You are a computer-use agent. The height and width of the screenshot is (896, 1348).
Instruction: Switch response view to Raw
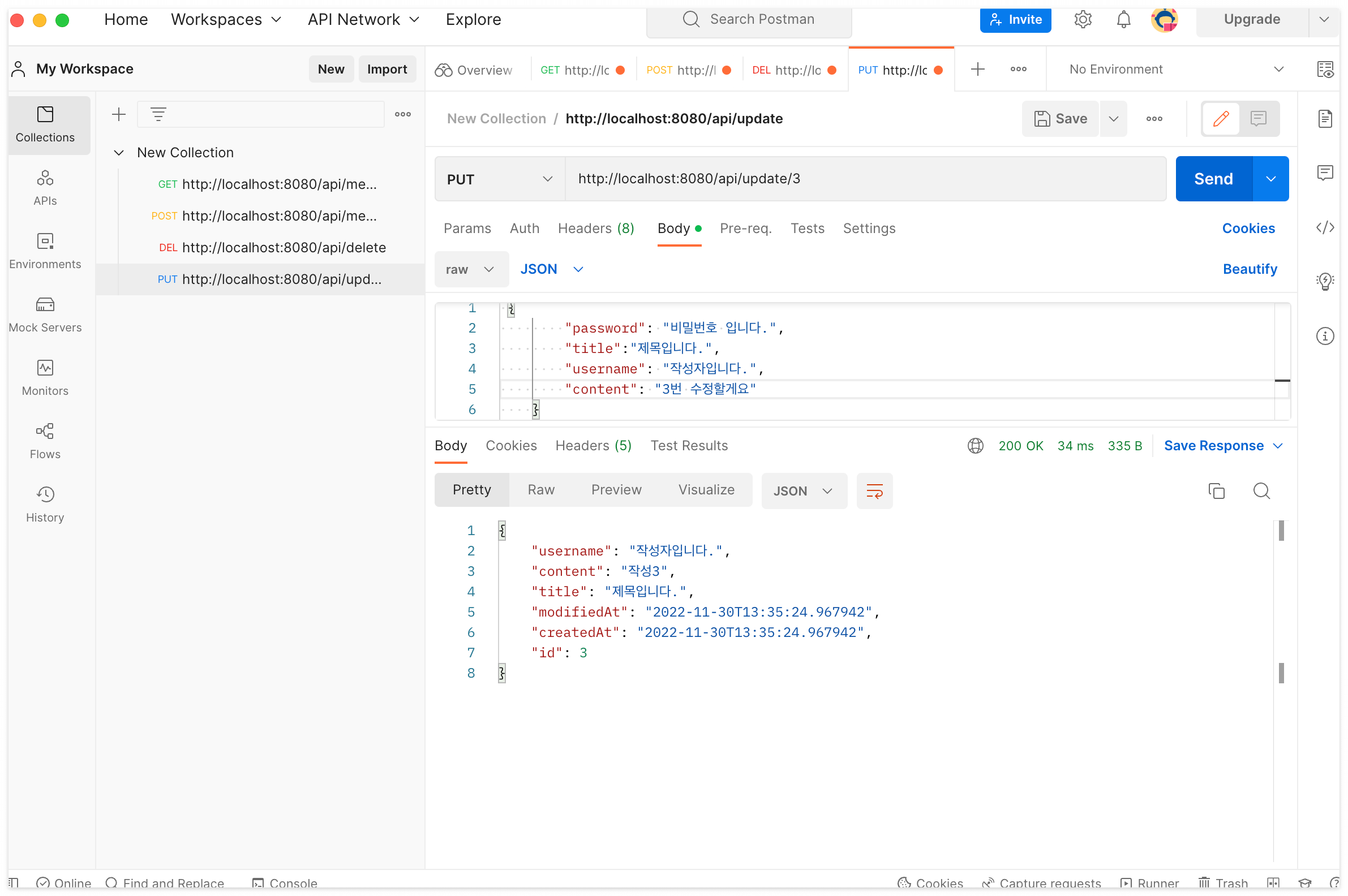[541, 490]
